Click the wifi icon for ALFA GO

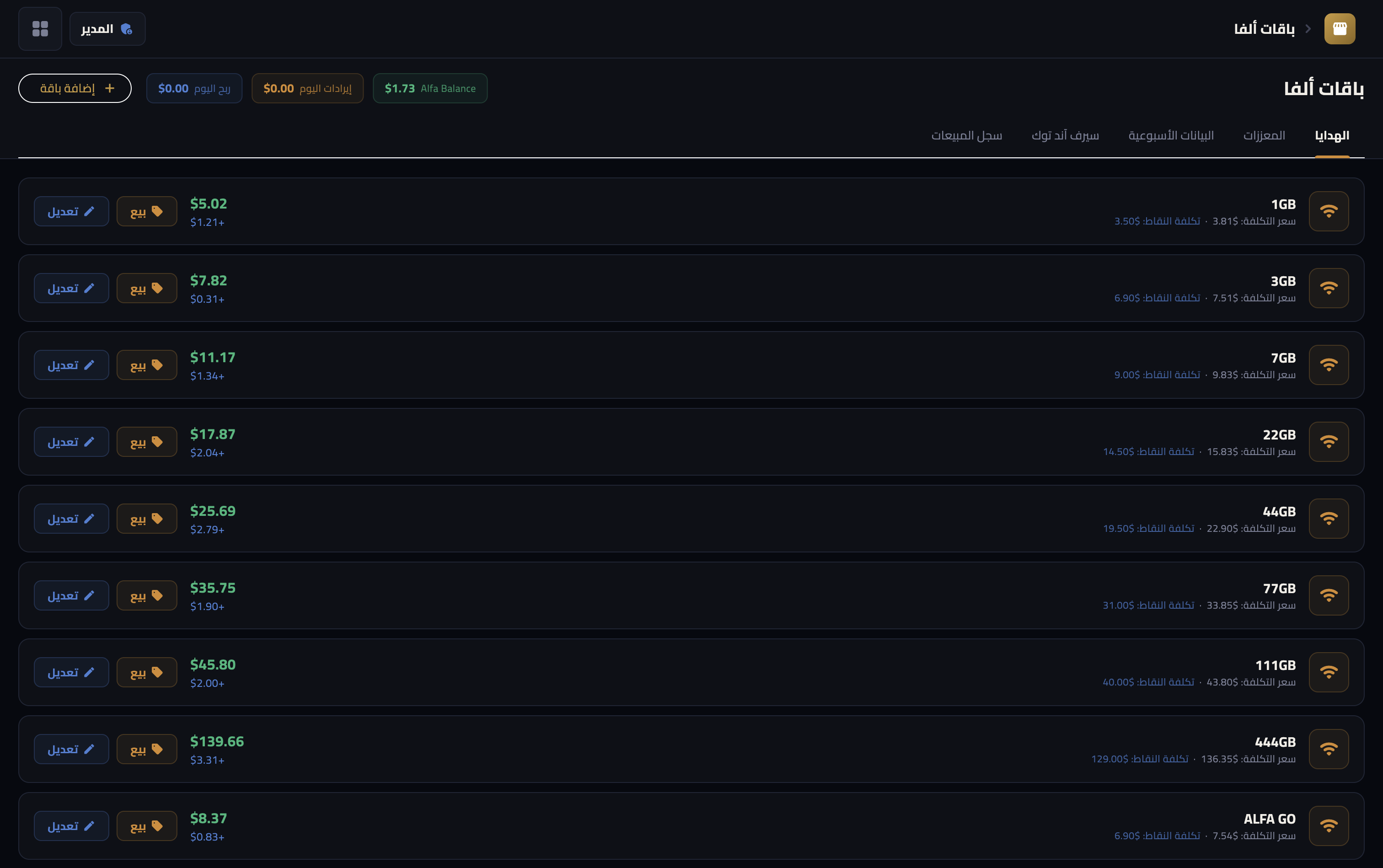(x=1329, y=825)
